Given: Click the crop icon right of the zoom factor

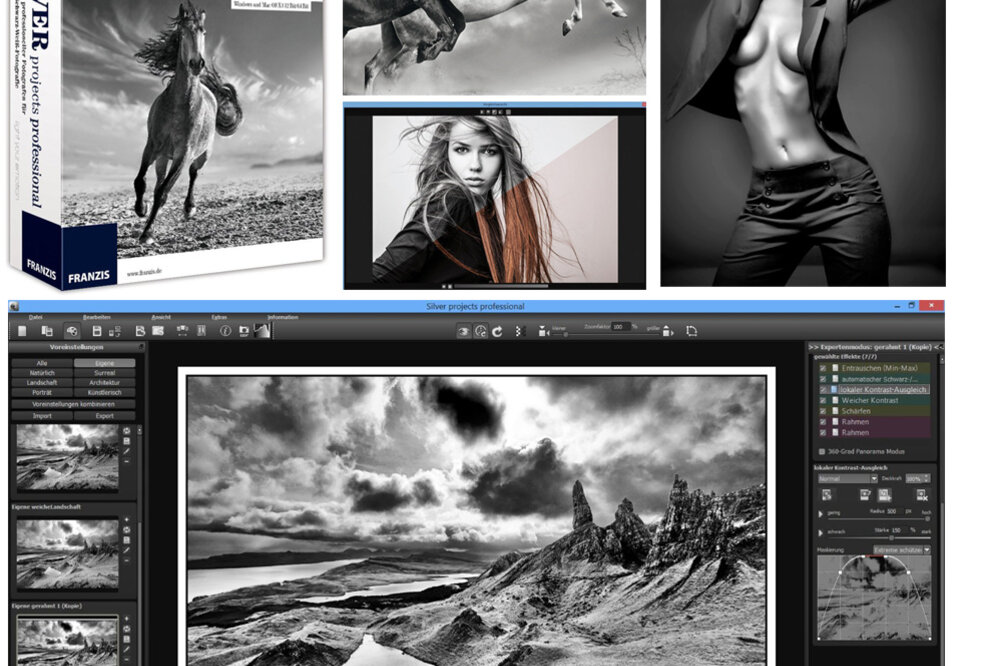Looking at the screenshot, I should [x=690, y=330].
